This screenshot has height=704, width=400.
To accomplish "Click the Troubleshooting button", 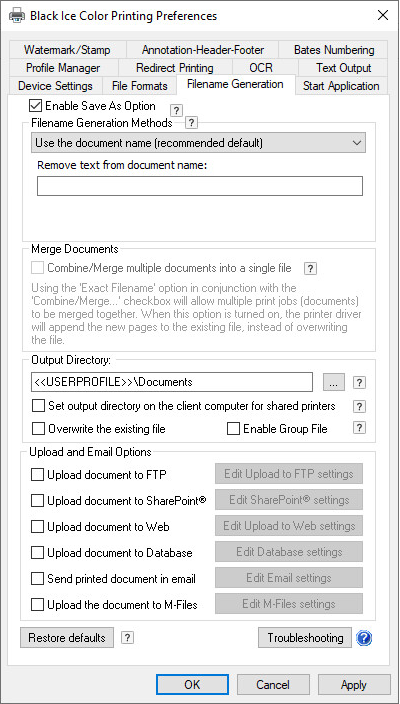I will 305,638.
